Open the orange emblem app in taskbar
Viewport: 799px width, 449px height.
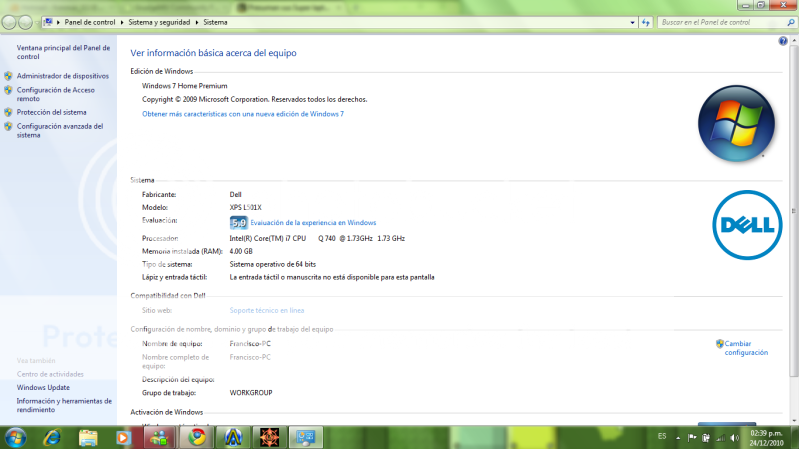(x=269, y=438)
